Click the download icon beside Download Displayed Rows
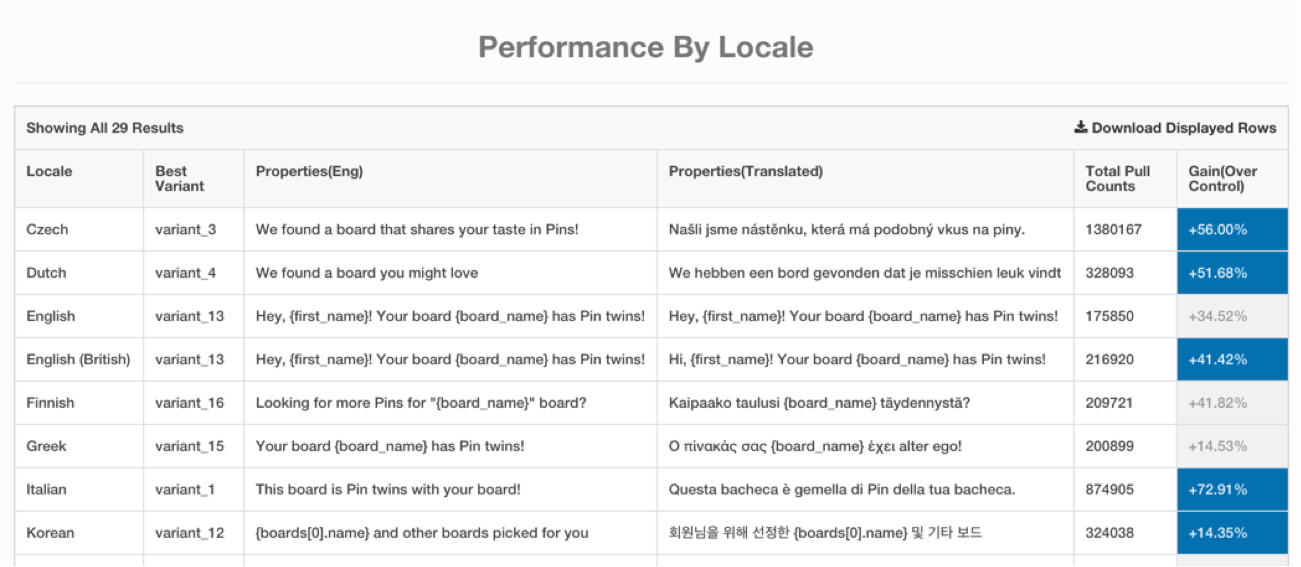The image size is (1301, 567). pos(1081,128)
